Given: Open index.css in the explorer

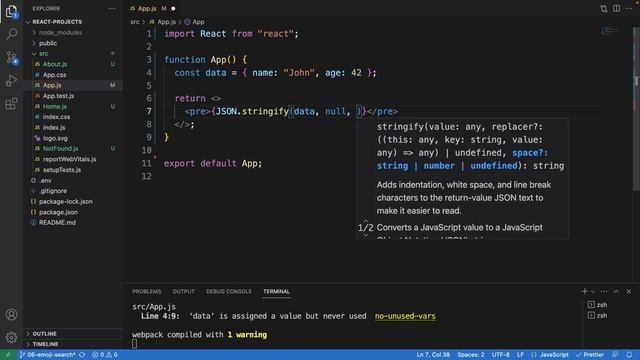Looking at the screenshot, I should pos(56,117).
